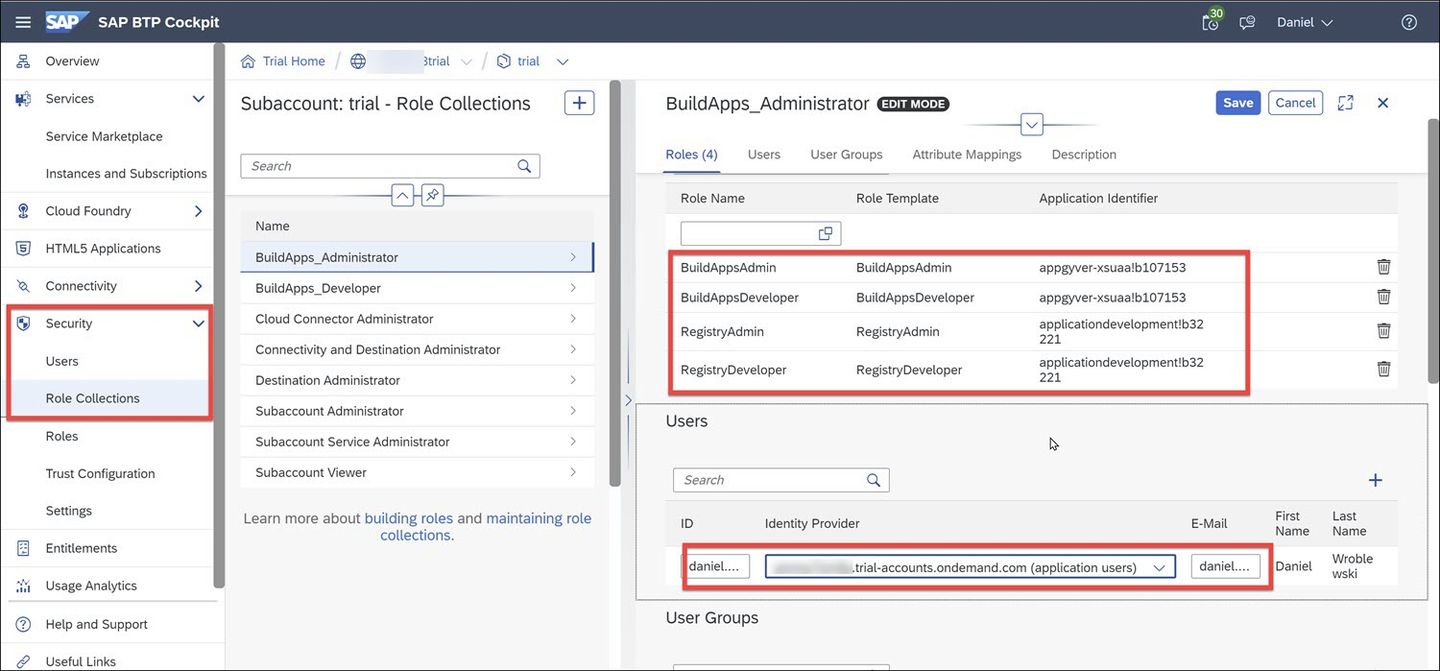Screen dimensions: 1440x671
Task: Close the BuildApps_Administrator detail panel
Action: click(x=1383, y=103)
